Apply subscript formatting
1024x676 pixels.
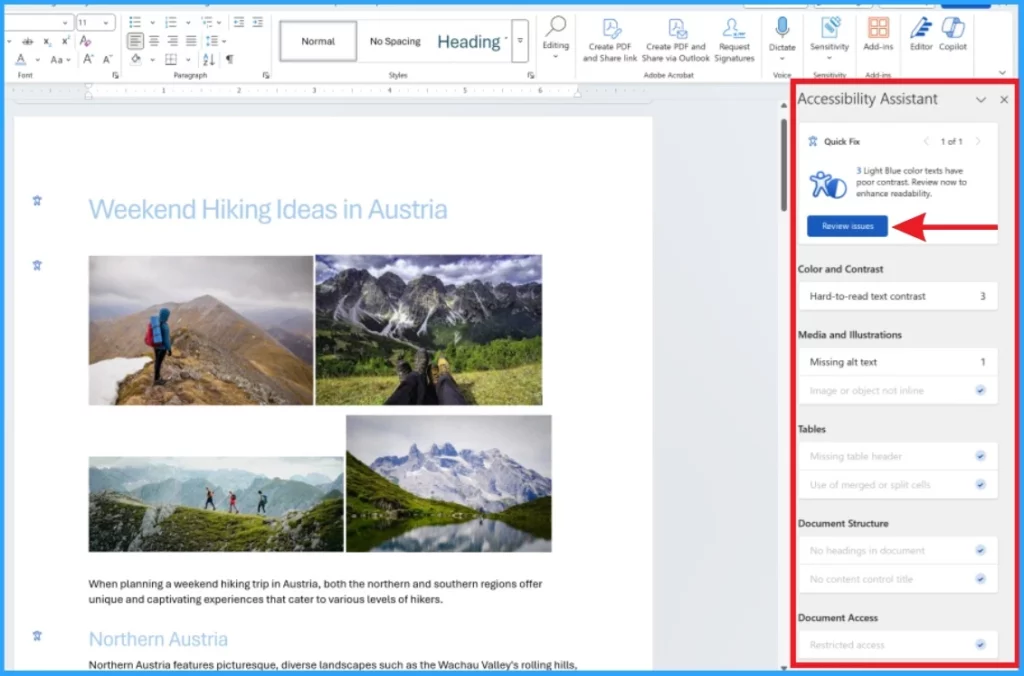point(47,41)
